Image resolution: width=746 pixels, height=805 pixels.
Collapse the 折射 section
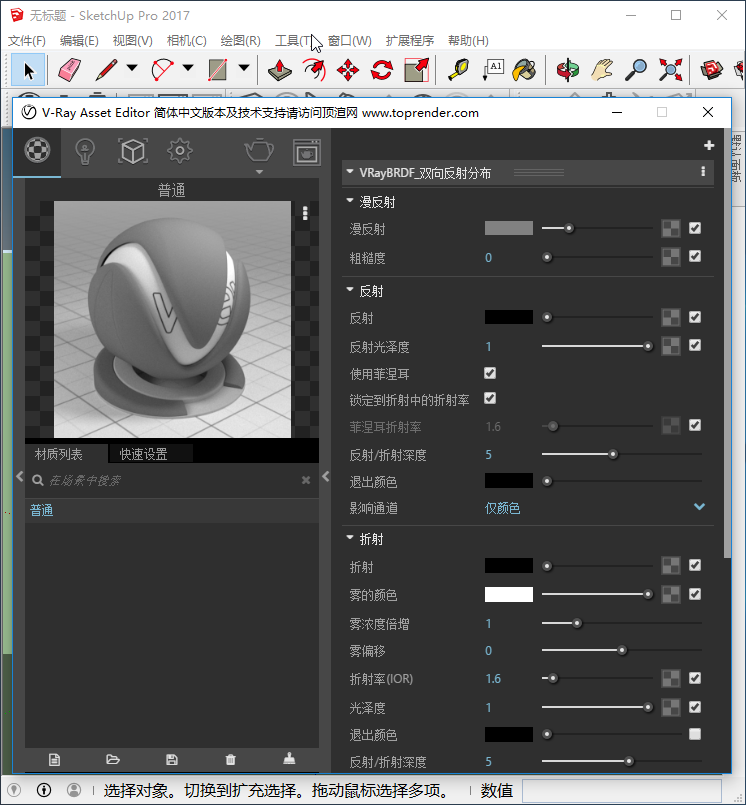point(350,538)
